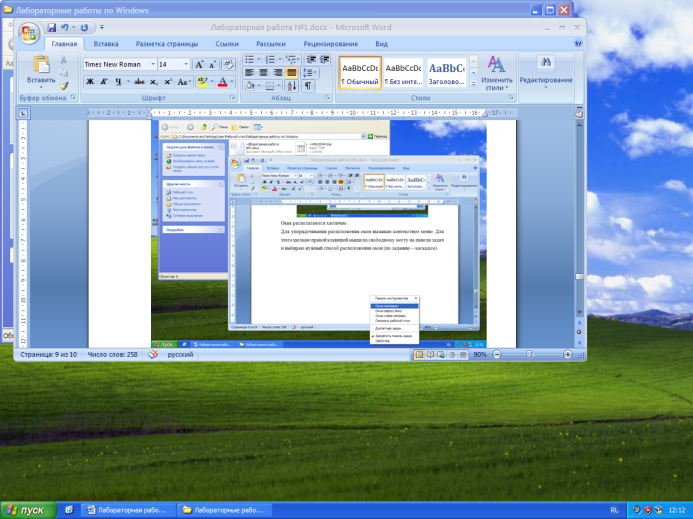Open the numbered list dropdown

tap(280, 59)
